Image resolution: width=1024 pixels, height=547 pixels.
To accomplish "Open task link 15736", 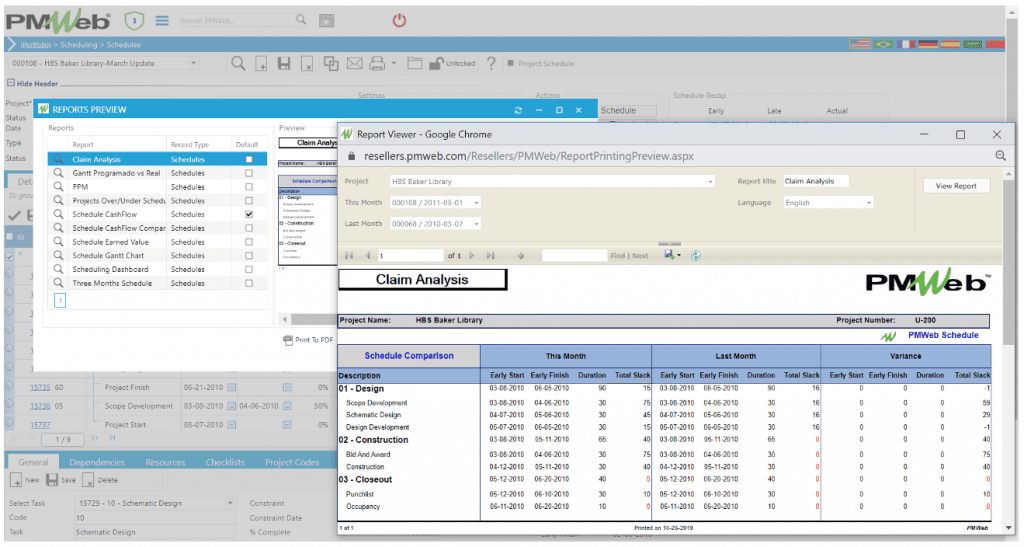I will pos(40,406).
